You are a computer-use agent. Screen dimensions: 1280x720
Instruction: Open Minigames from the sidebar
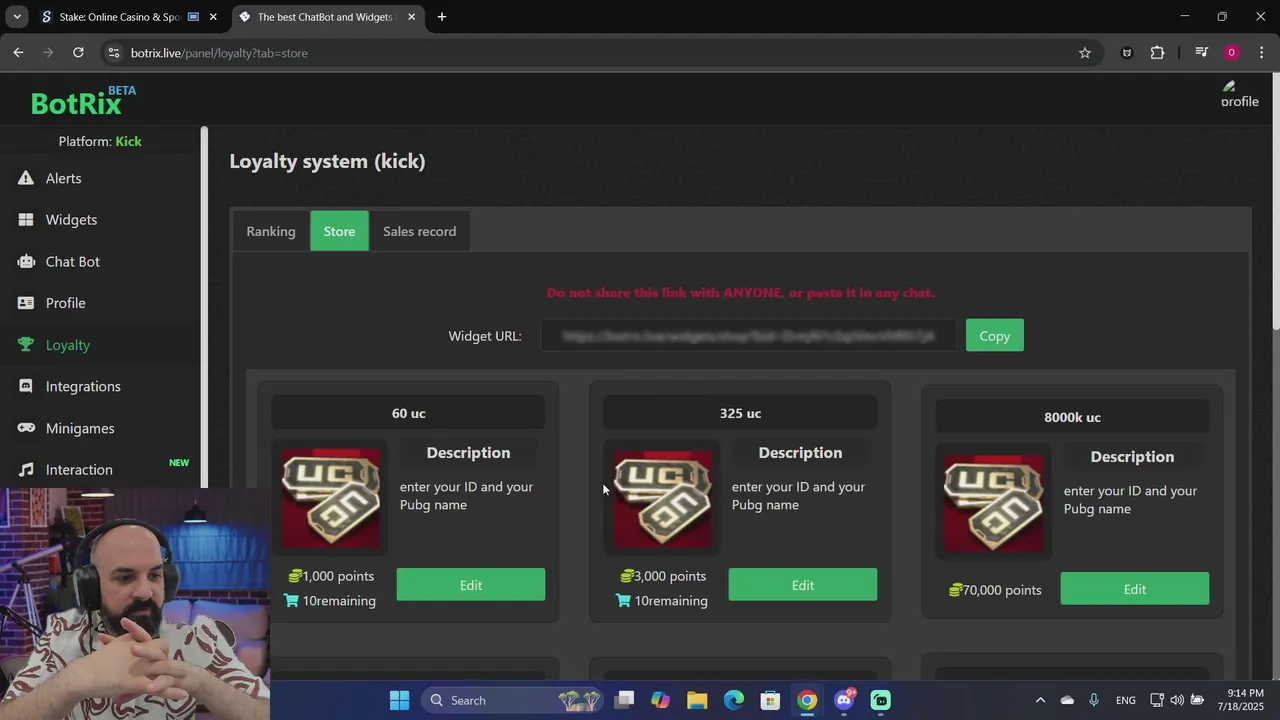(x=79, y=428)
